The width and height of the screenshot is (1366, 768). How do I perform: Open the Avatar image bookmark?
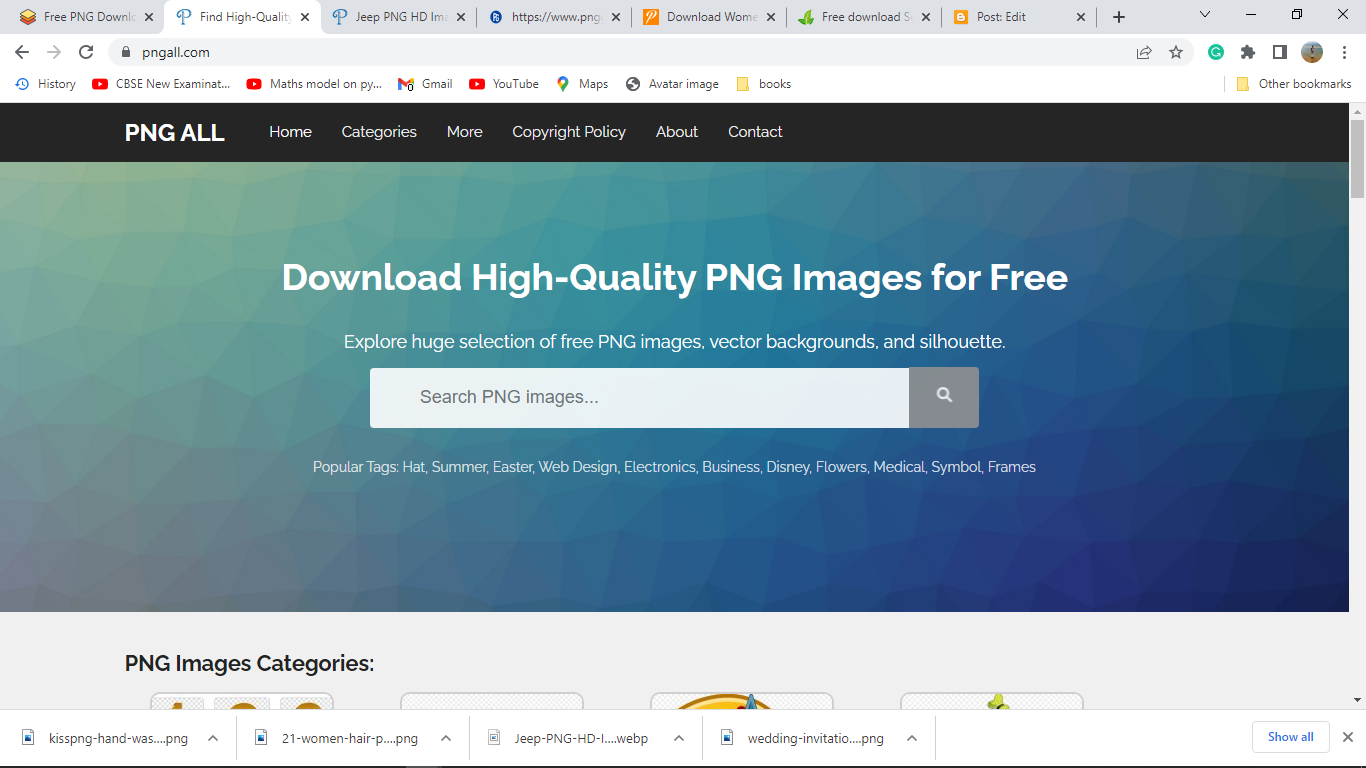(672, 84)
